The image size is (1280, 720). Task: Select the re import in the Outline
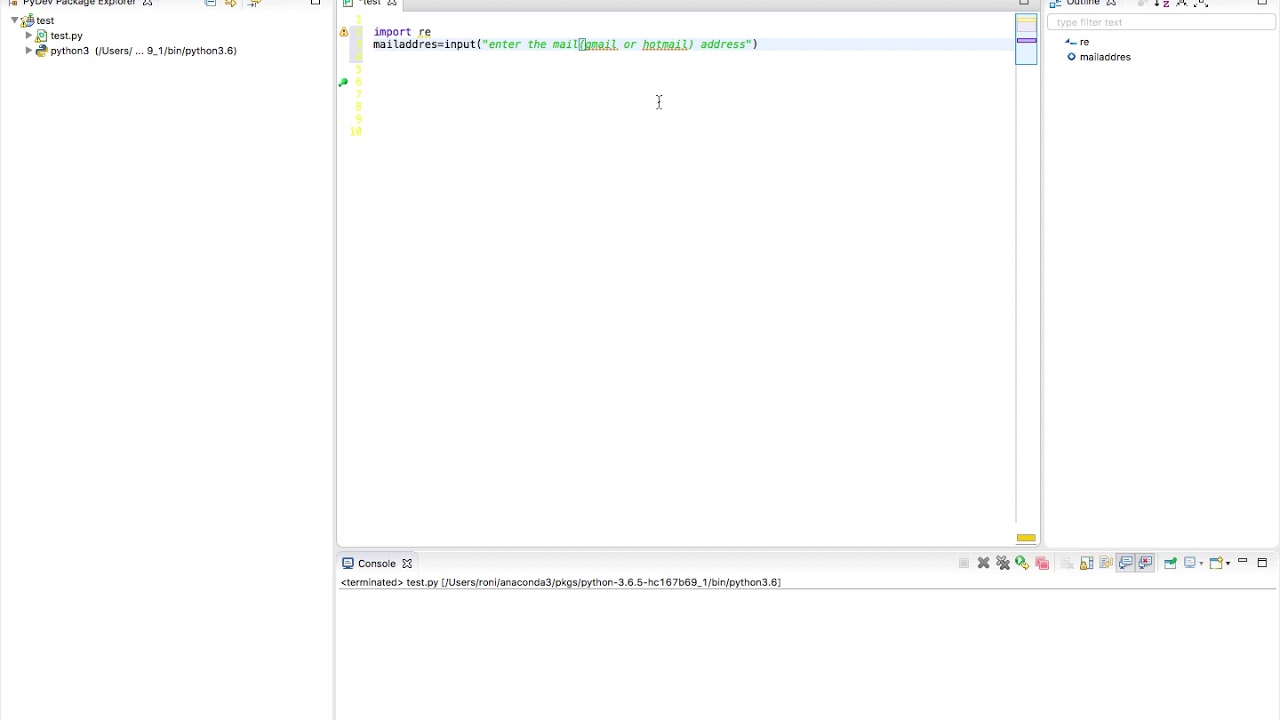(x=1084, y=42)
